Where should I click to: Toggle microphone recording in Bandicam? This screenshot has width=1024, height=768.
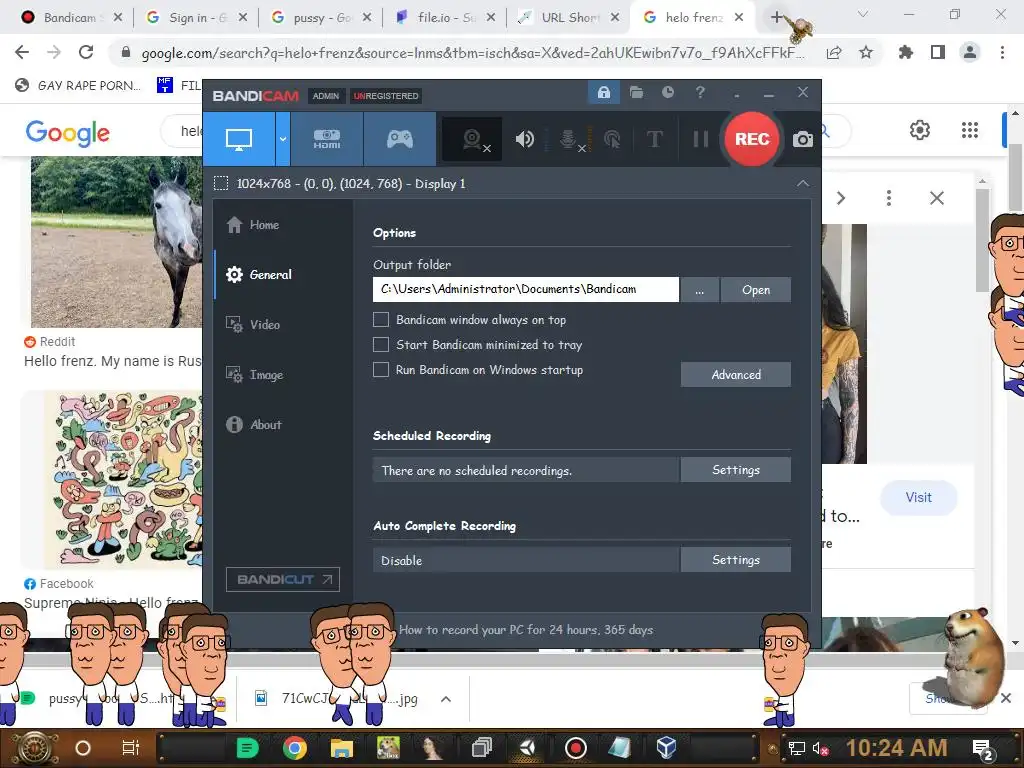tap(569, 139)
